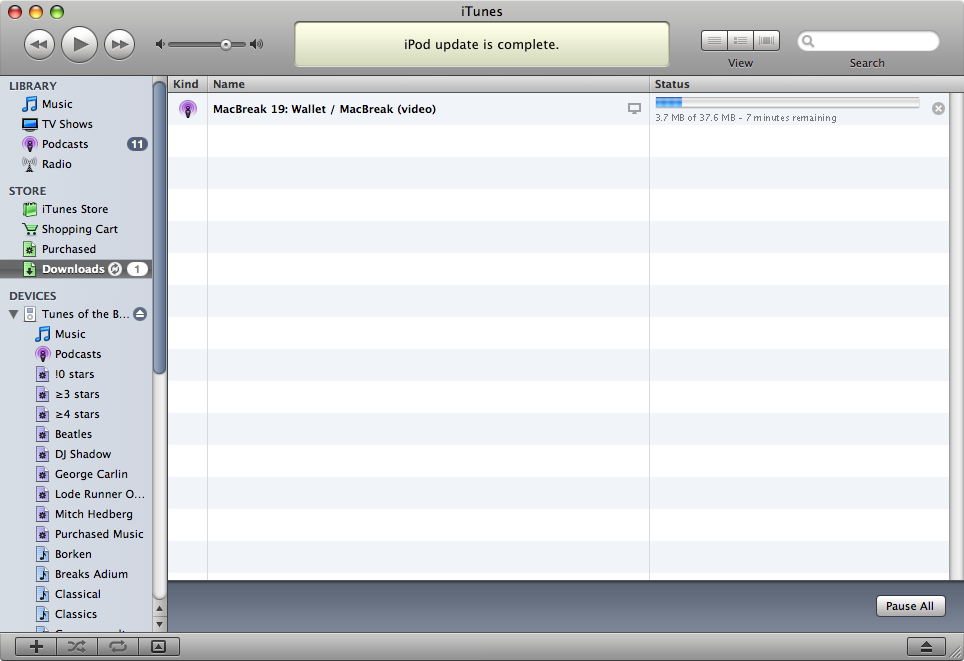The width and height of the screenshot is (964, 661).
Task: Open search options magnifier icon
Action: [808, 41]
